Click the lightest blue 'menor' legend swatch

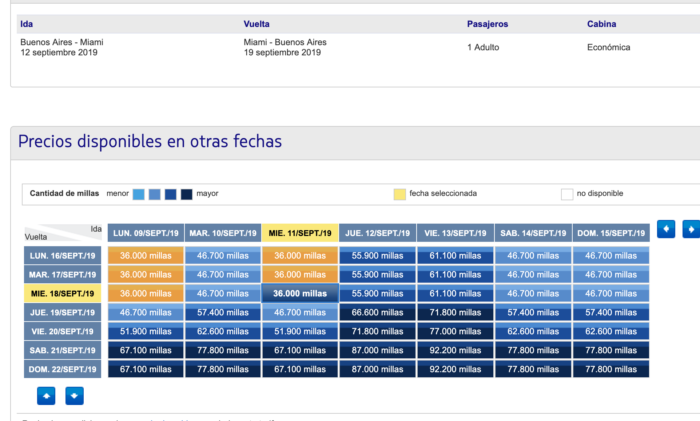pyautogui.click(x=139, y=194)
